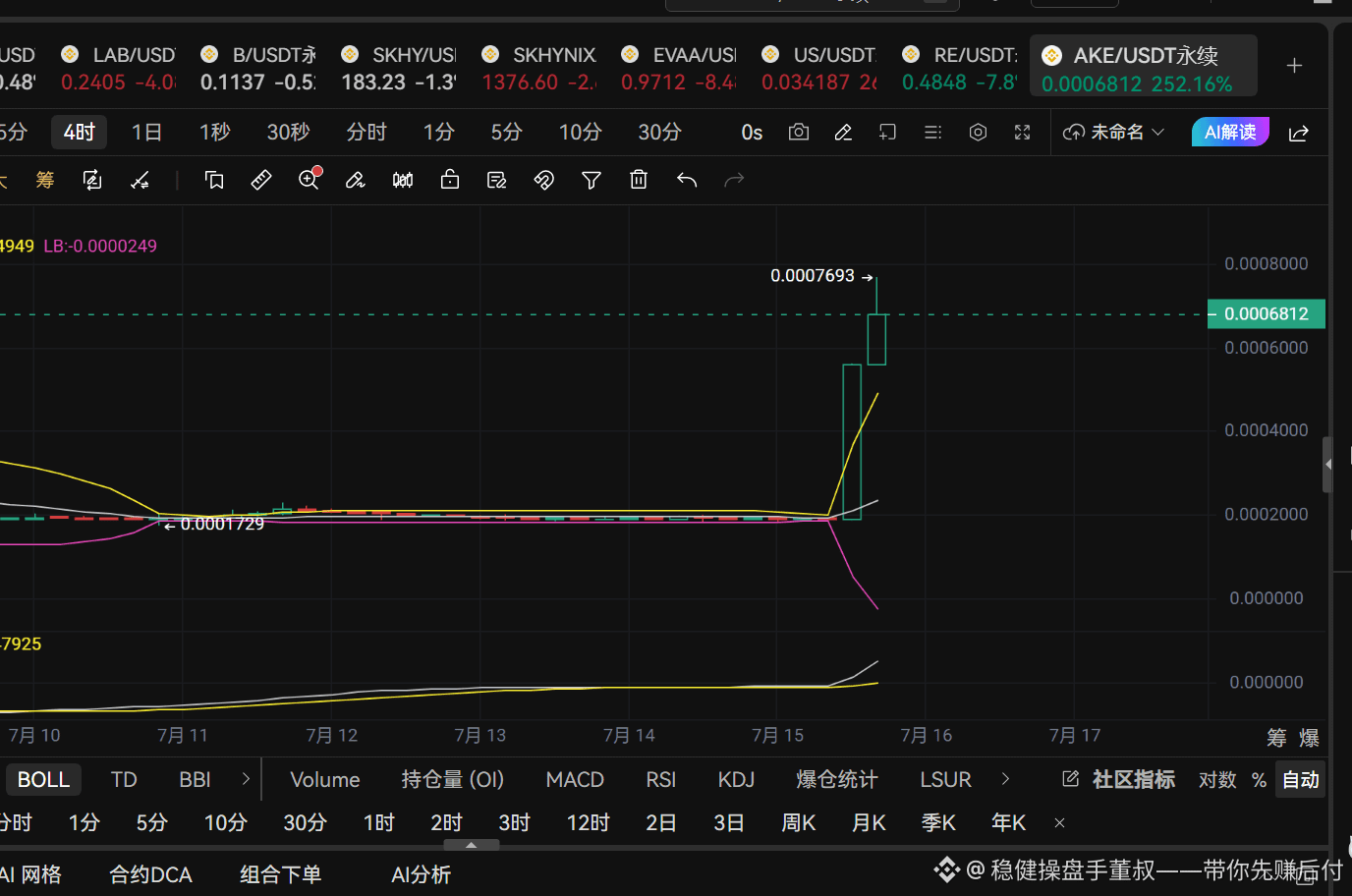This screenshot has width=1352, height=896.
Task: Take a chart screenshot with the camera icon
Action: [799, 132]
